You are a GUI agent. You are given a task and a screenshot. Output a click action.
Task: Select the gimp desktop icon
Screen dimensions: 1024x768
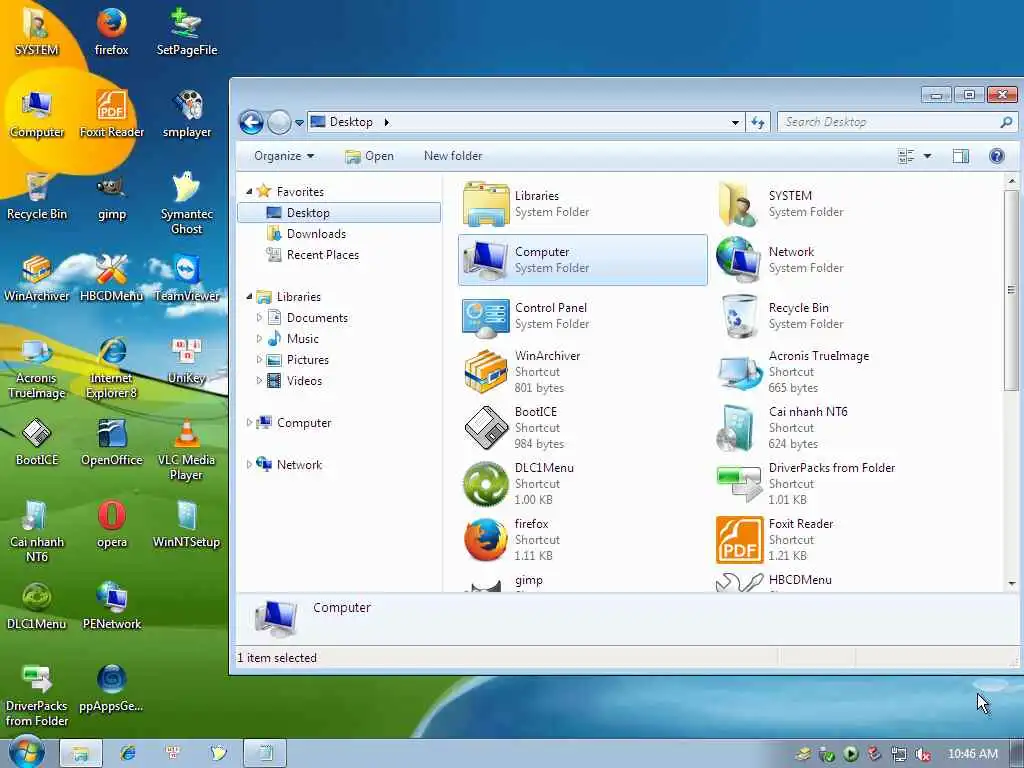tap(112, 196)
